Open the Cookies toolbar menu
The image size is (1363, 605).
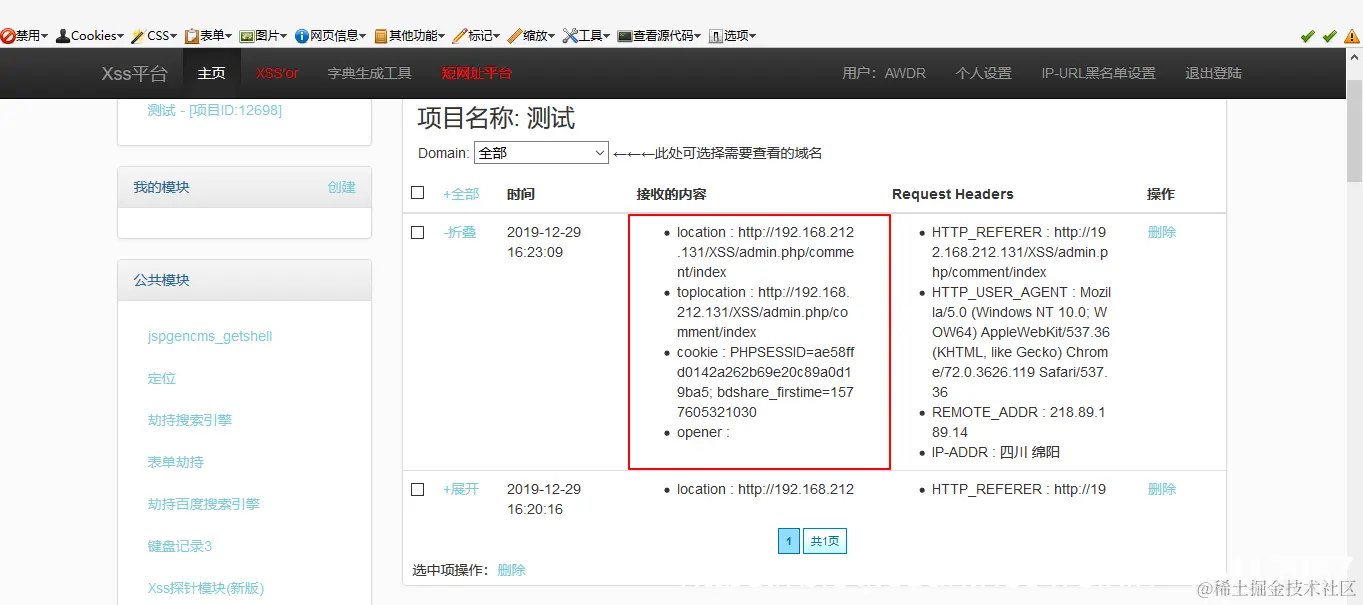[90, 35]
